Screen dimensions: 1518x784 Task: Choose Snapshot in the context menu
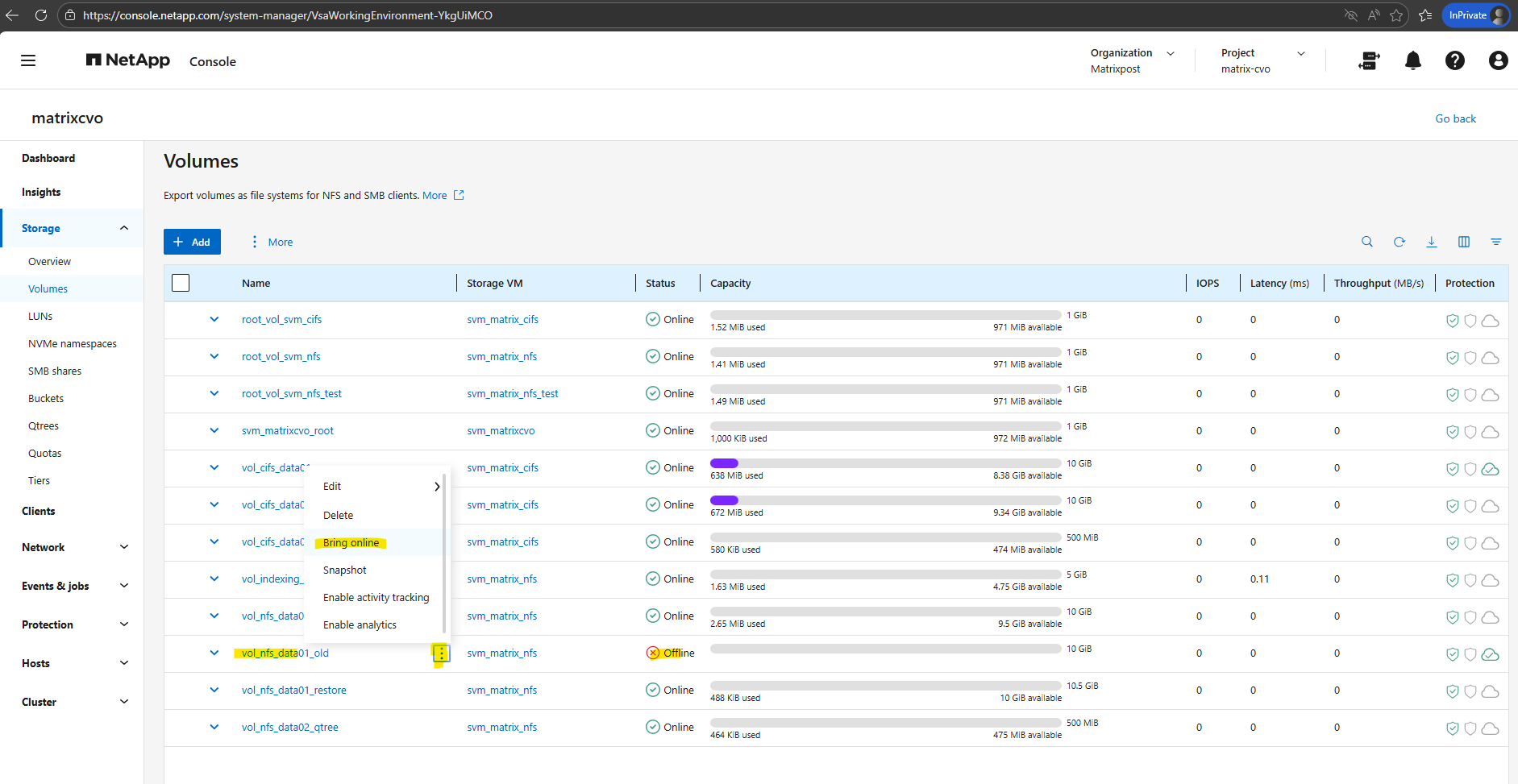[x=344, y=570]
